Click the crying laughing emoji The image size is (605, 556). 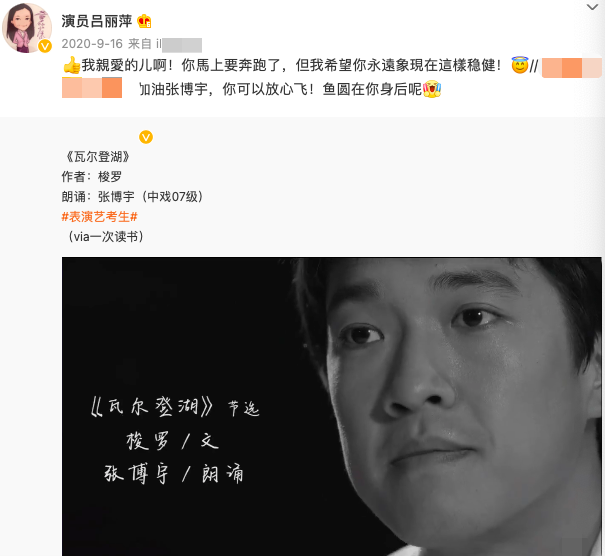coord(432,89)
